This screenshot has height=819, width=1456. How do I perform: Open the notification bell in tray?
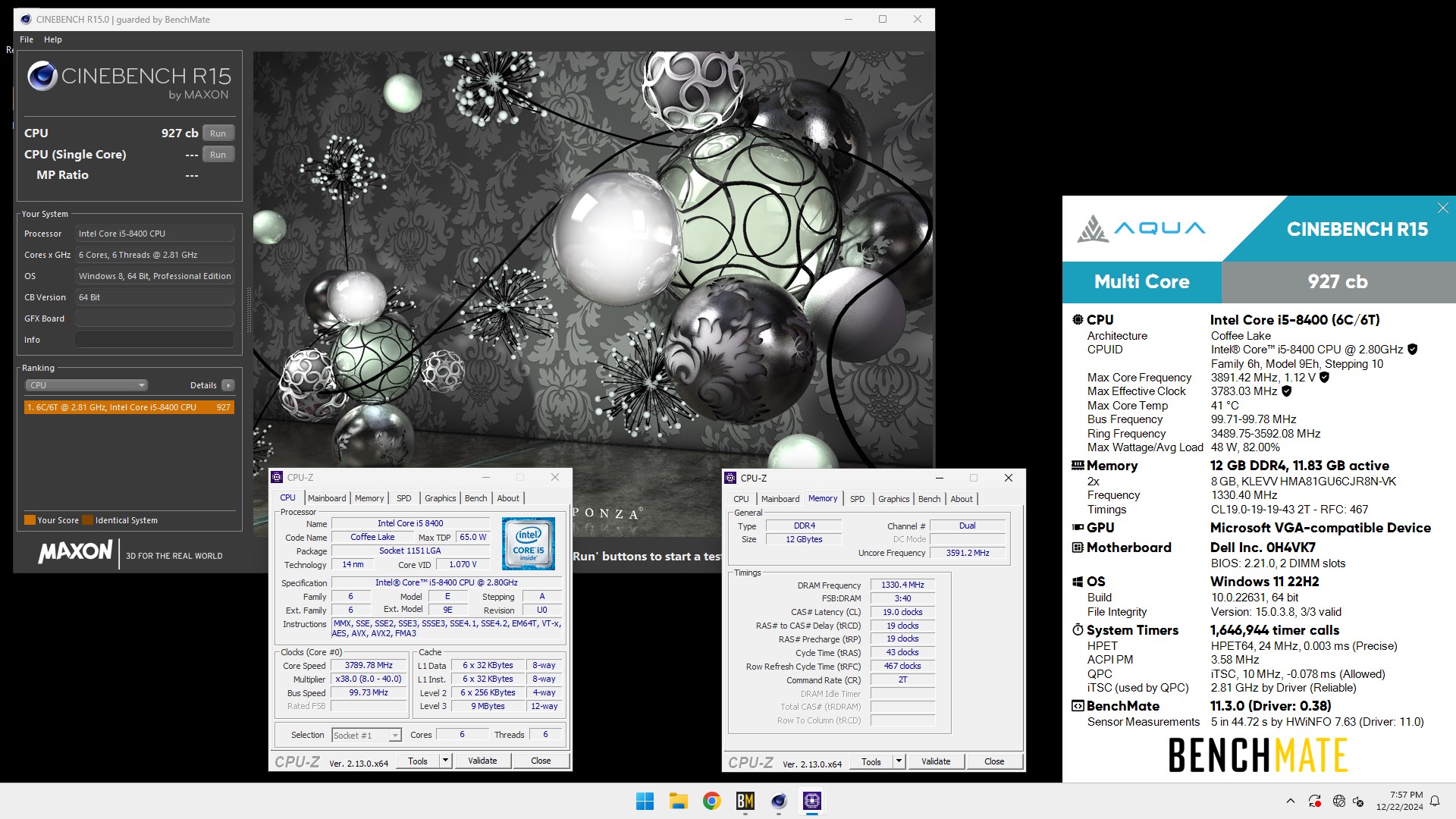pos(1435,801)
